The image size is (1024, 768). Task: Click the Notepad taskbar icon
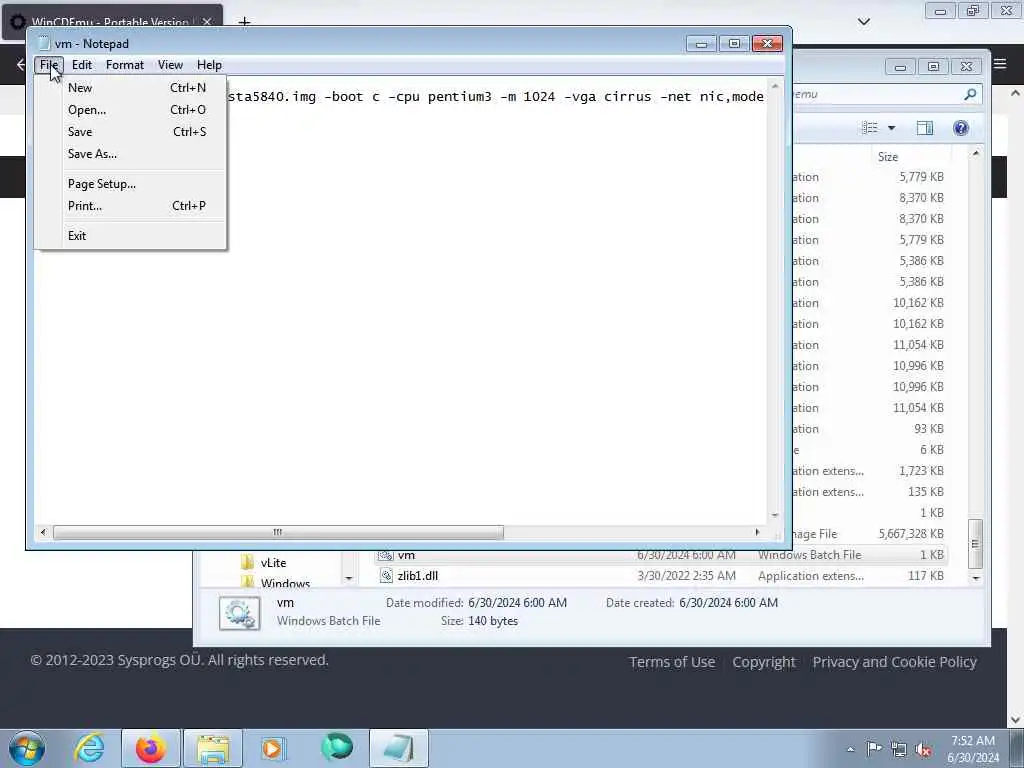pos(399,748)
